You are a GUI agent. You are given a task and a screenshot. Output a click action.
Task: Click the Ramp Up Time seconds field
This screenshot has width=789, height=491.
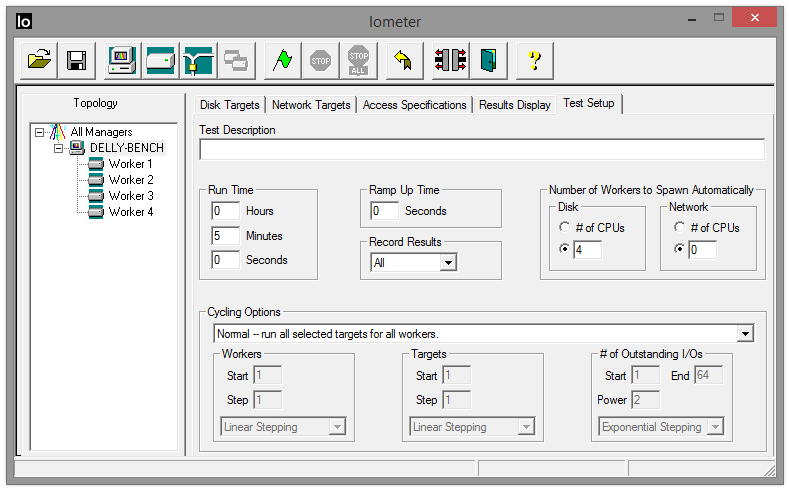point(384,211)
